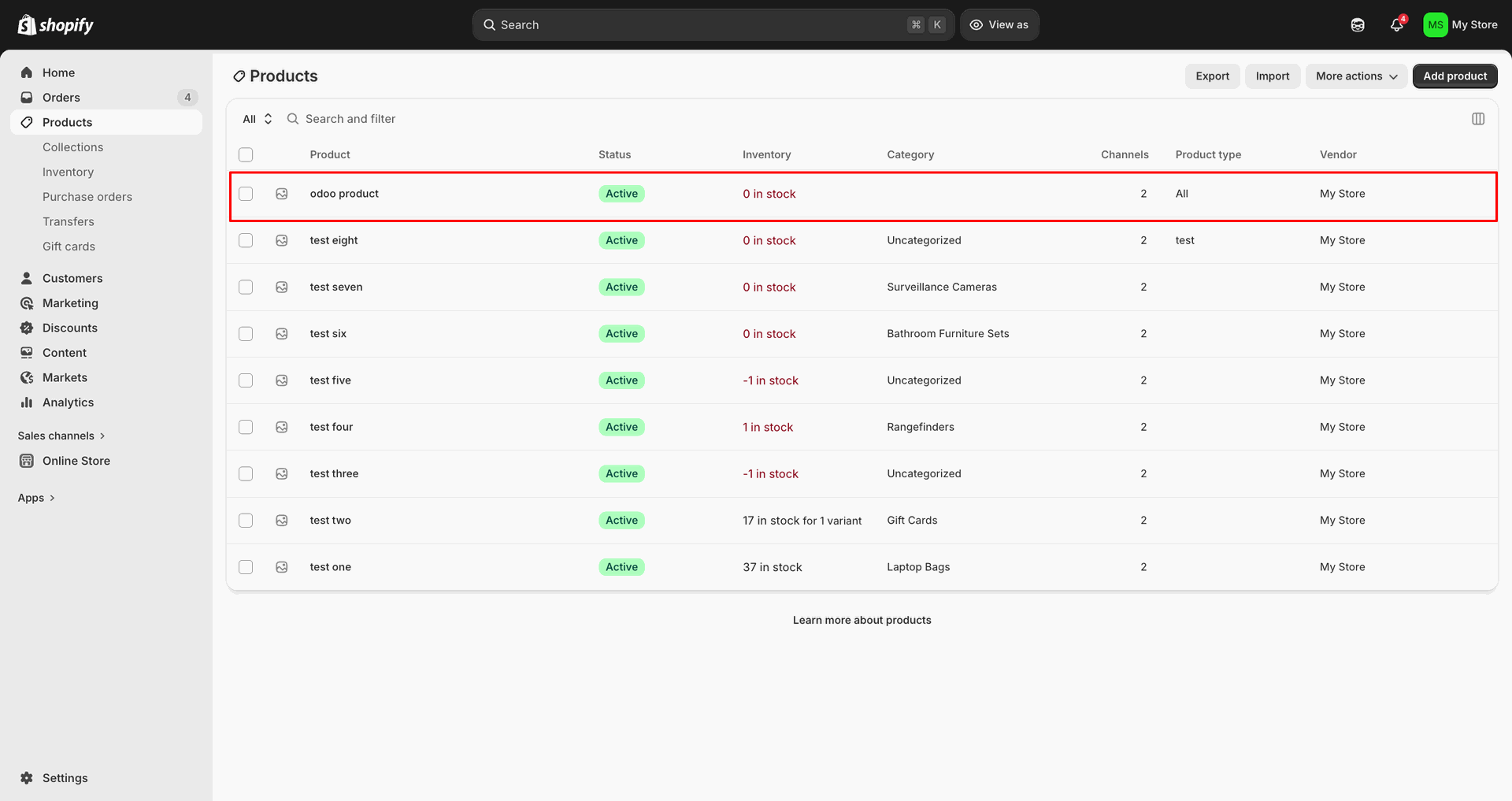Viewport: 1512px width, 801px height.
Task: Click image placeholder for odoo product
Action: click(x=282, y=194)
